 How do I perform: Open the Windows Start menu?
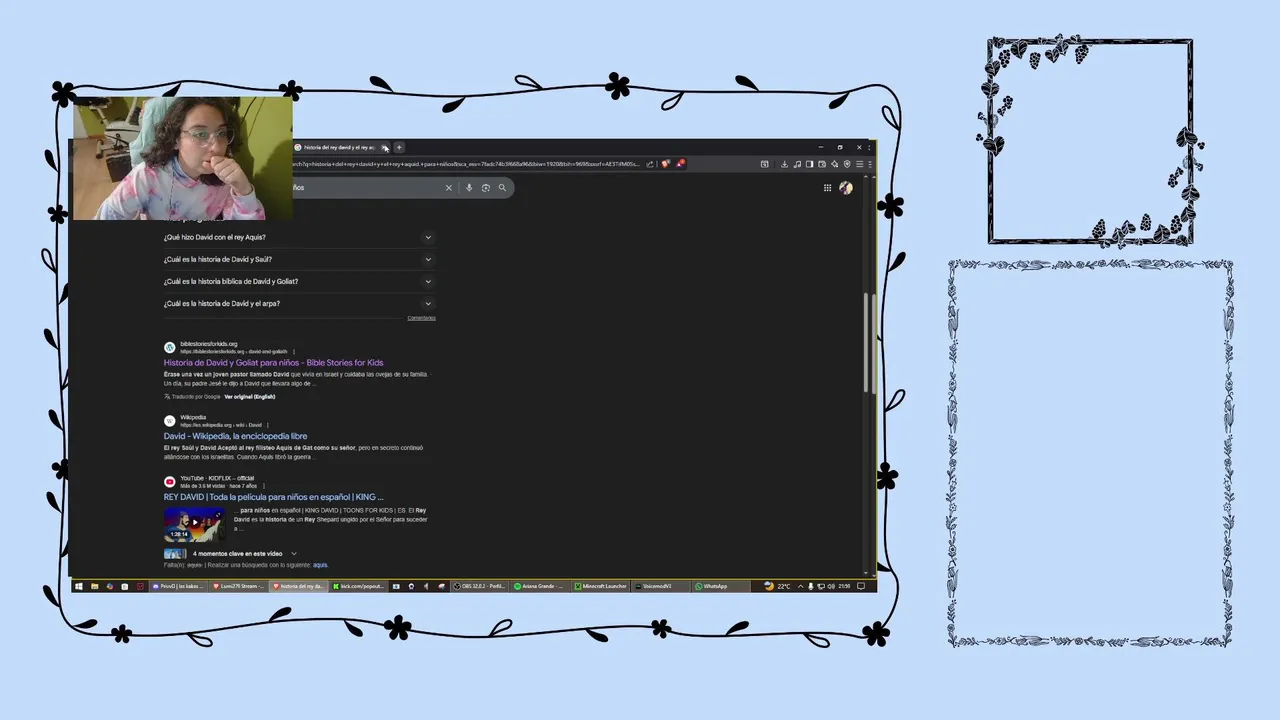[78, 586]
